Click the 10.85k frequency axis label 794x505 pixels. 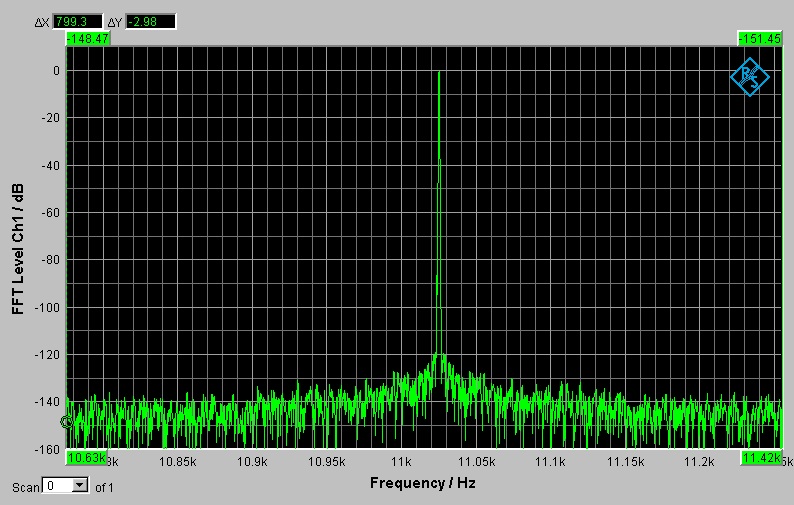pyautogui.click(x=177, y=462)
